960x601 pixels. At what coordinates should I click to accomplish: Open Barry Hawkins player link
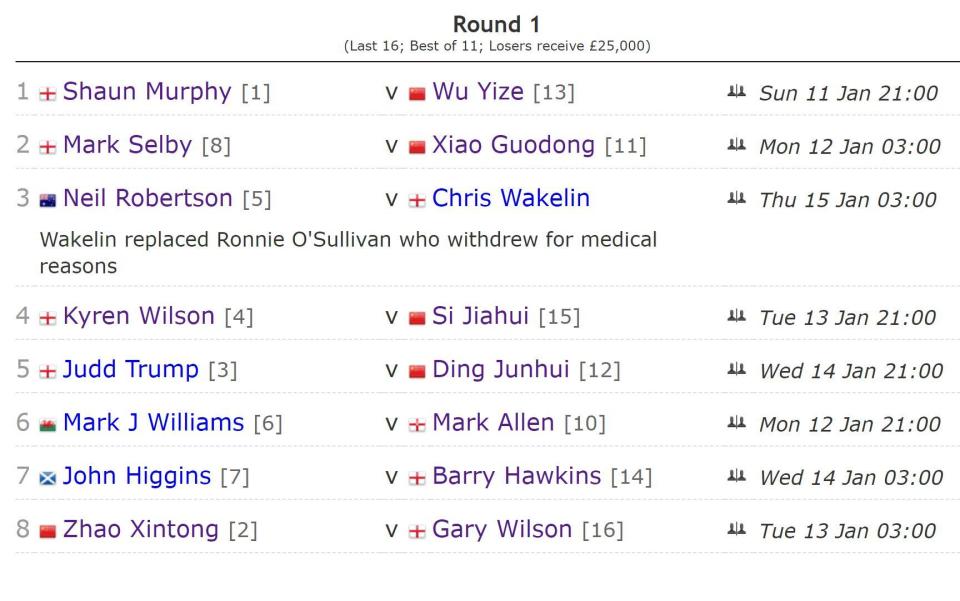[x=516, y=476]
